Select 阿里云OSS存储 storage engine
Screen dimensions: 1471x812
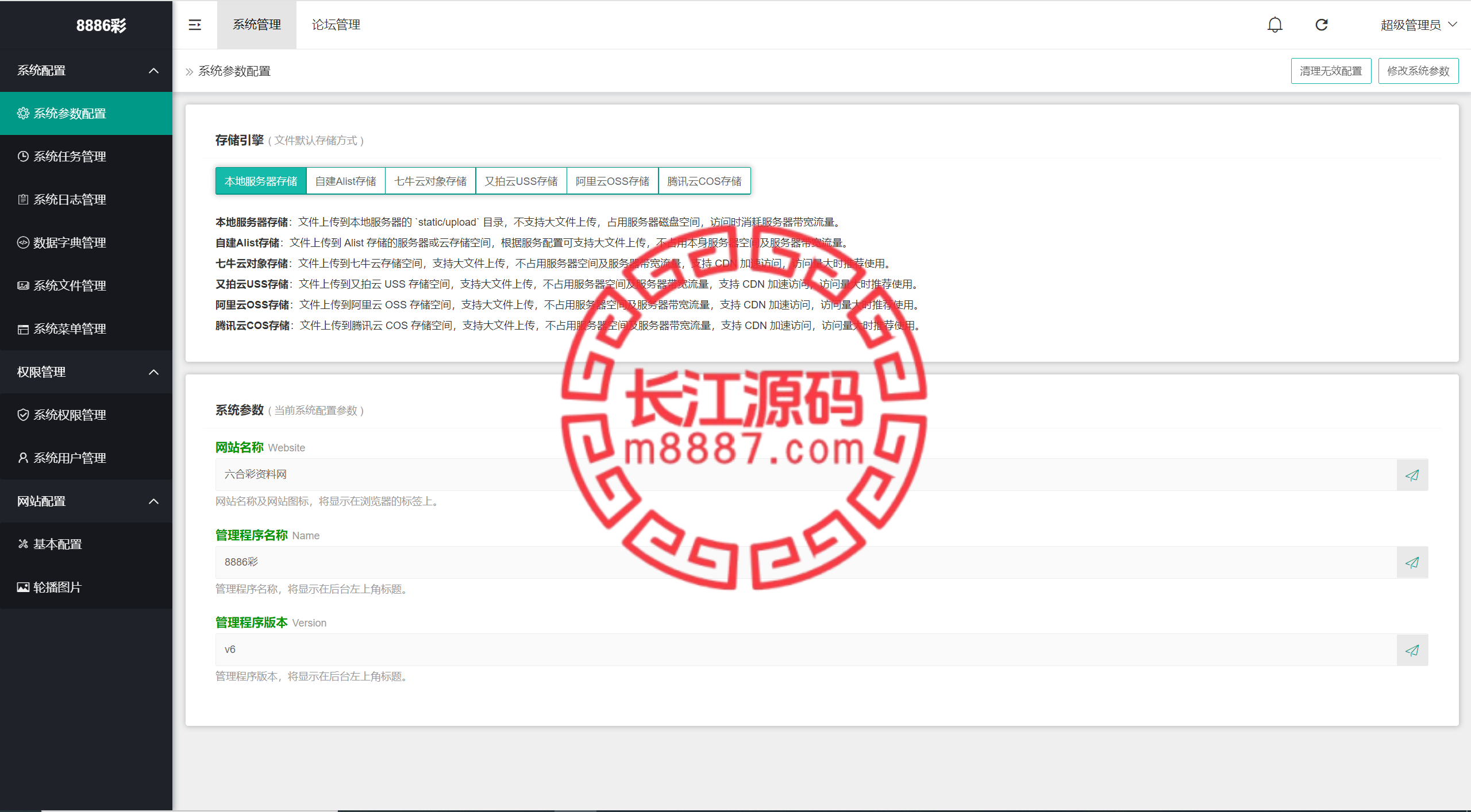click(613, 181)
